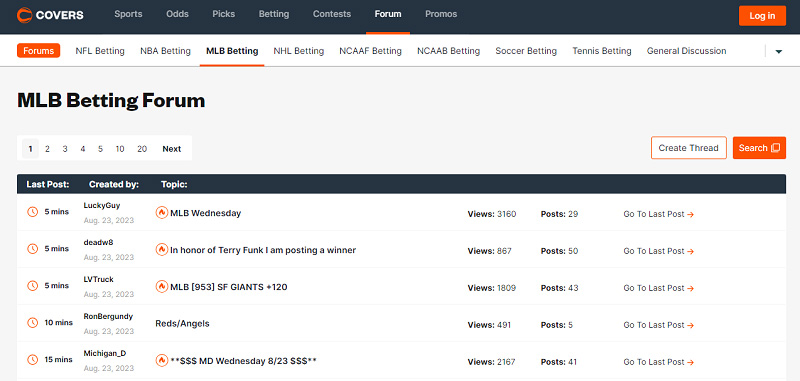Click the Log in button
The height and width of the screenshot is (381, 800).
pyautogui.click(x=762, y=16)
